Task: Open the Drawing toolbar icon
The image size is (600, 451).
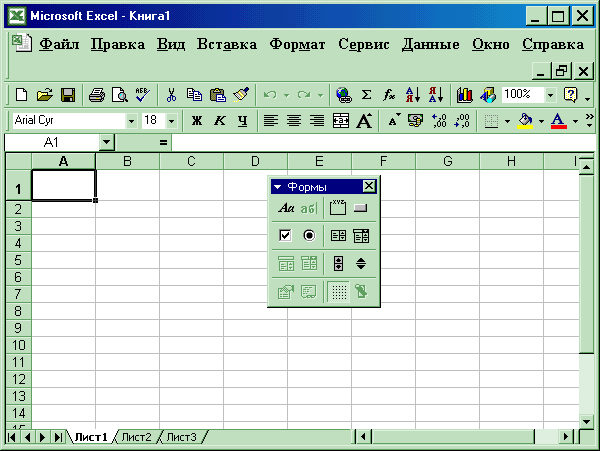Action: 488,94
